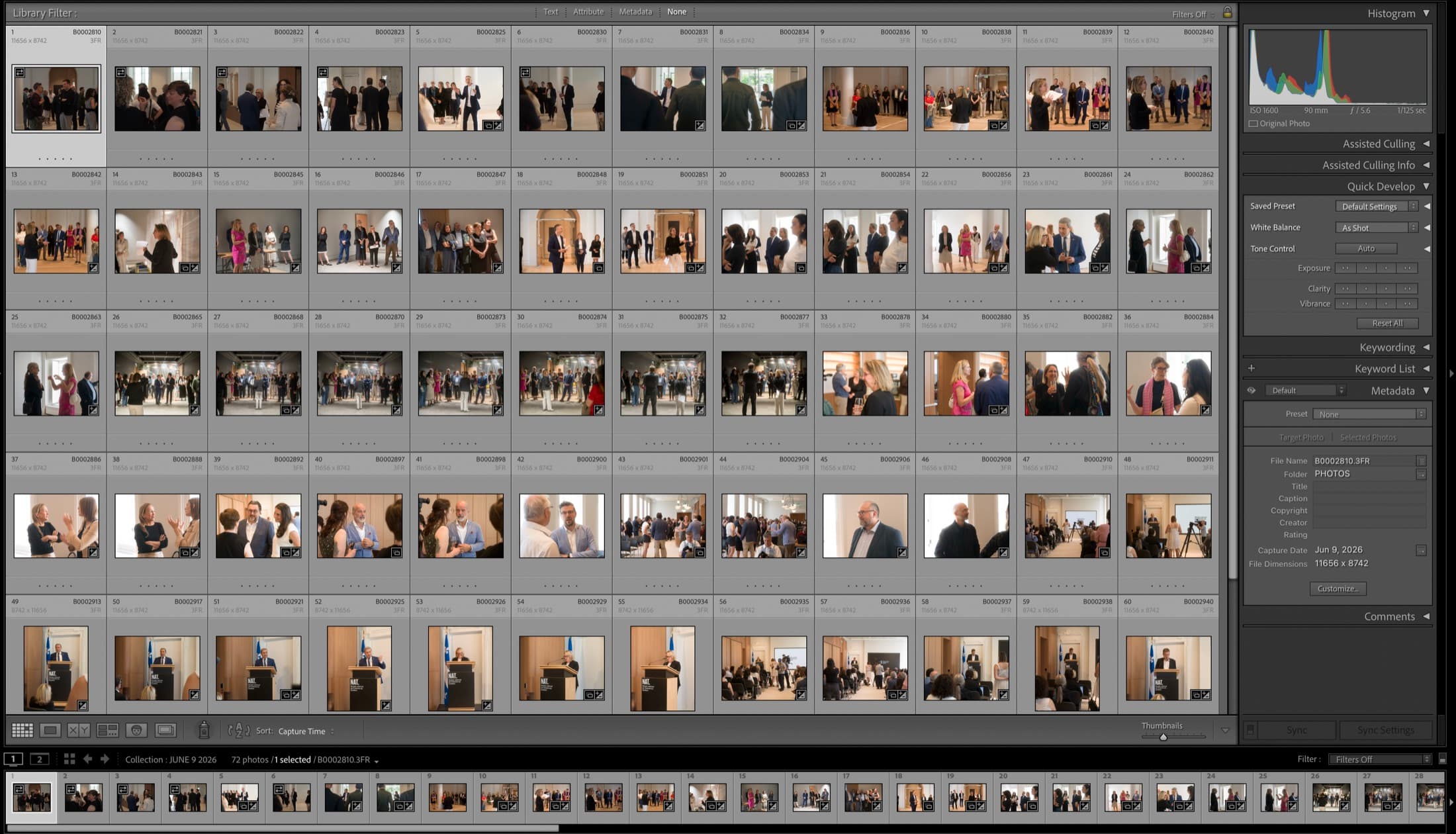Click the filmstrip horizontal scrollbar
The width and height of the screenshot is (1456, 834).
[283, 828]
